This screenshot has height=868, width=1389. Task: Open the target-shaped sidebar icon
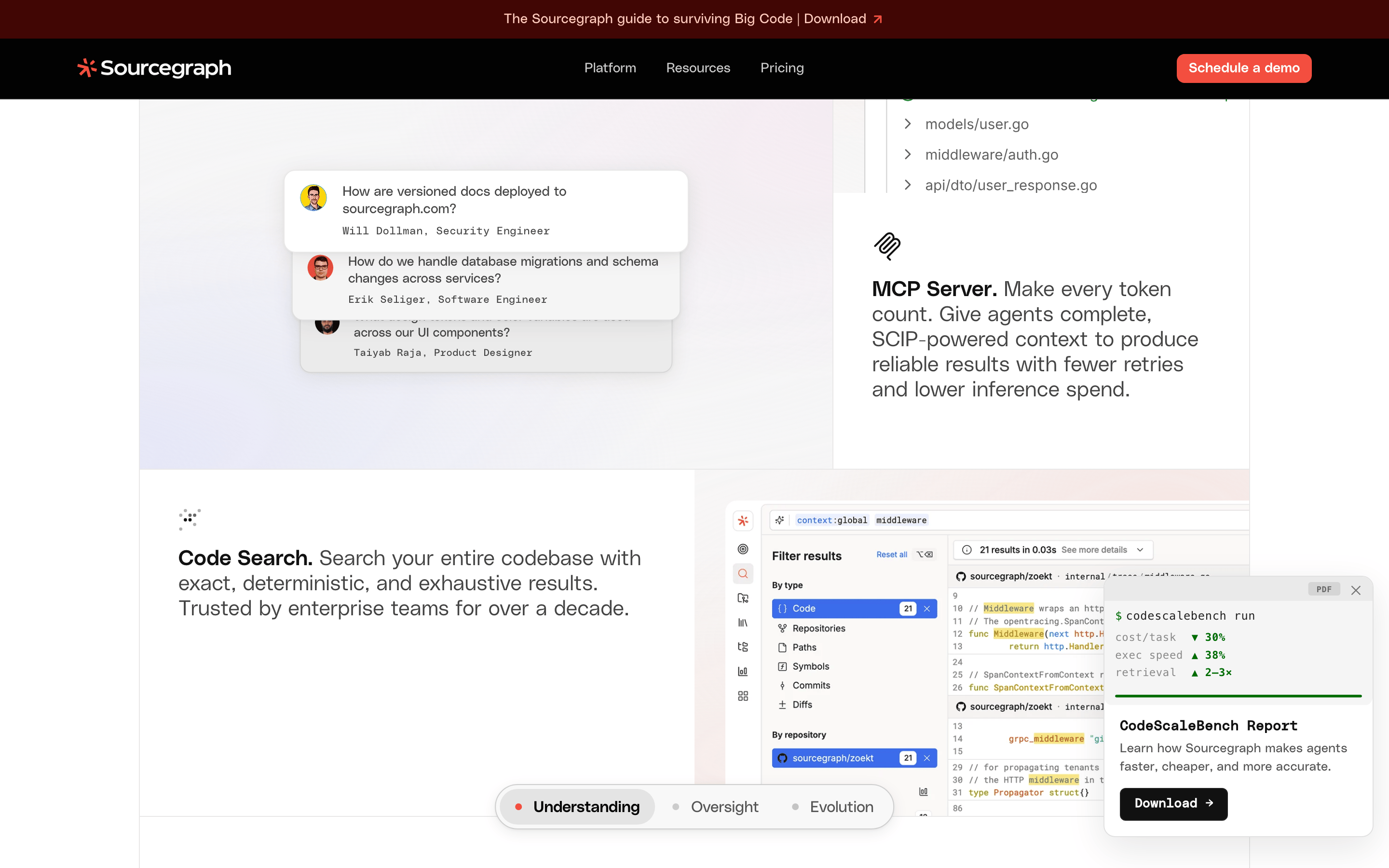(743, 549)
